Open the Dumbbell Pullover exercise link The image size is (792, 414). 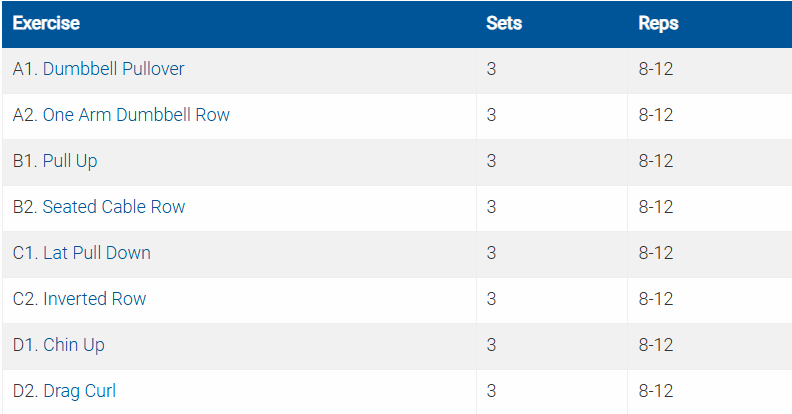pos(113,69)
